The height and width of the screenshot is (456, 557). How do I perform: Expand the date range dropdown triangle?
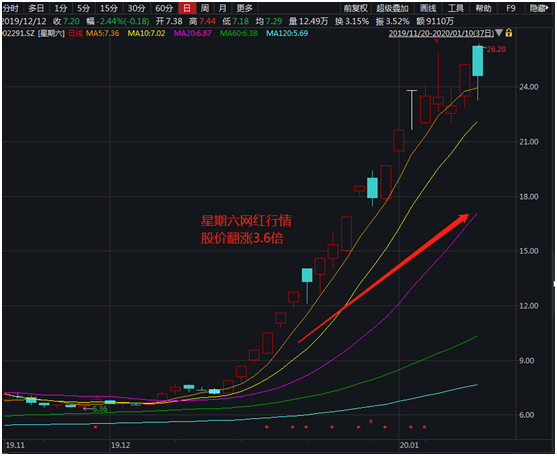(499, 33)
